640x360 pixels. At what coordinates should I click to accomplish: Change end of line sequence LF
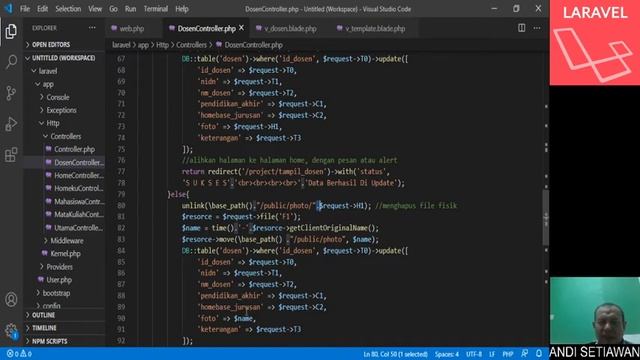(x=492, y=354)
